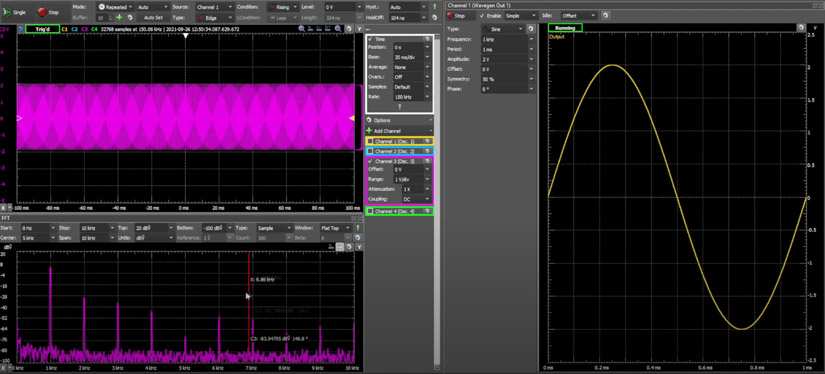Collapse the Time panel using the up arrow

[x=400, y=107]
